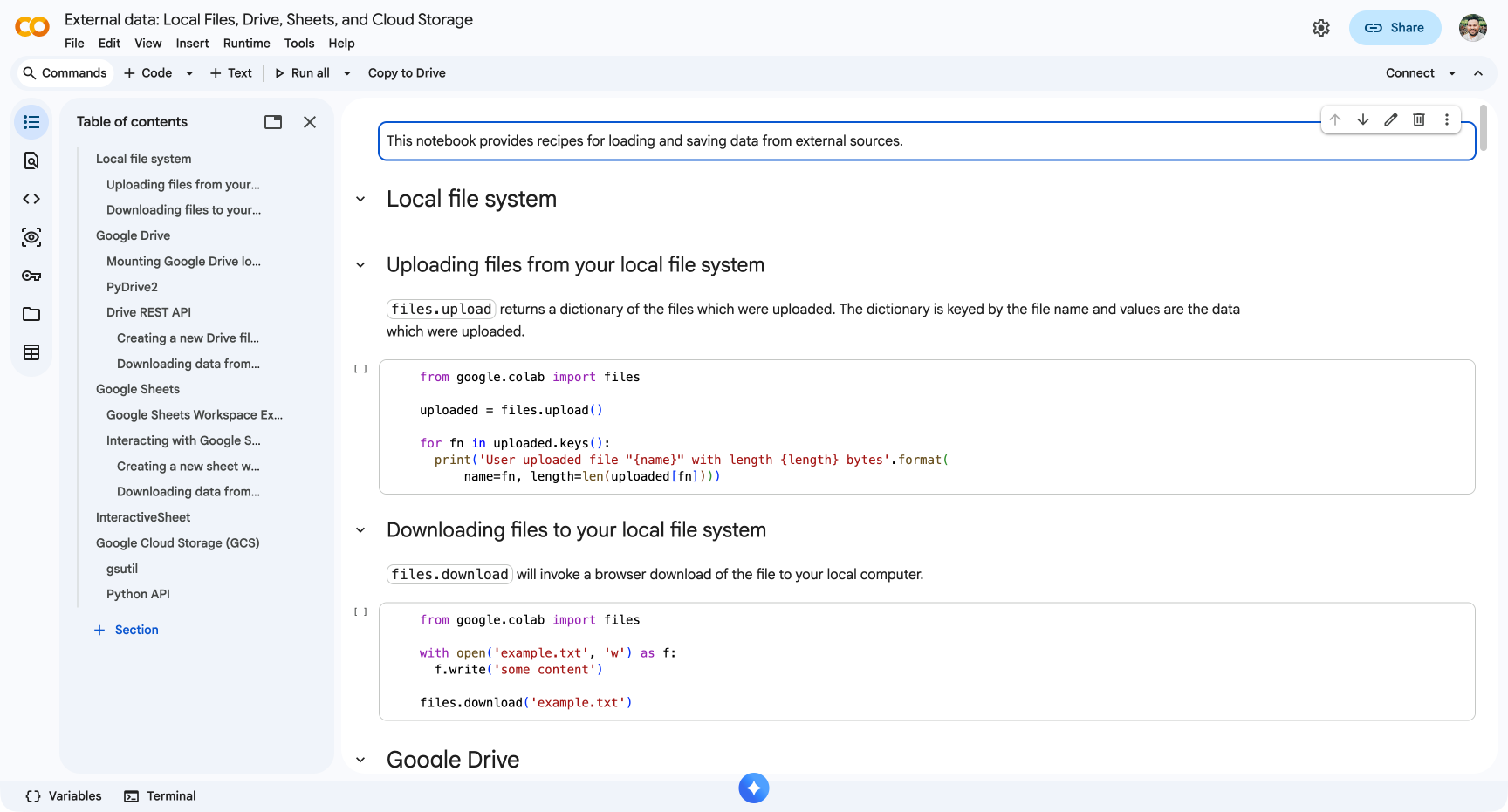Go to Local file system in contents

pos(143,159)
